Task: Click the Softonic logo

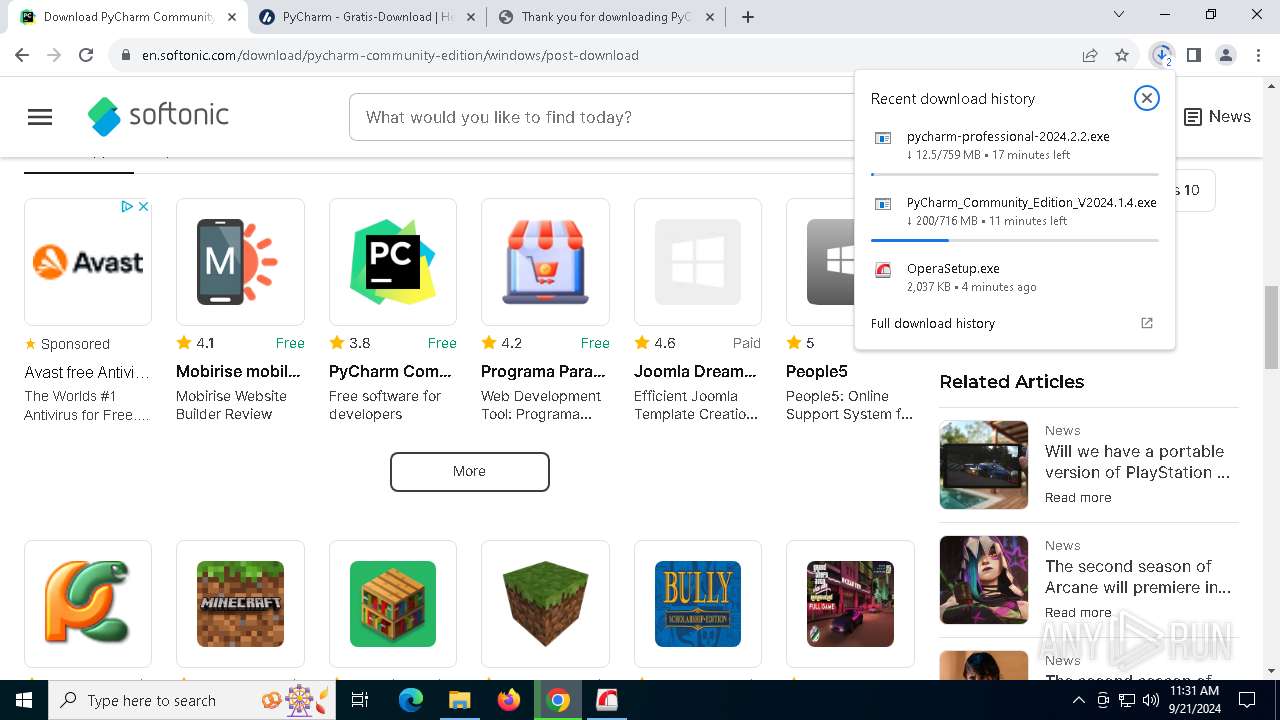Action: [158, 116]
